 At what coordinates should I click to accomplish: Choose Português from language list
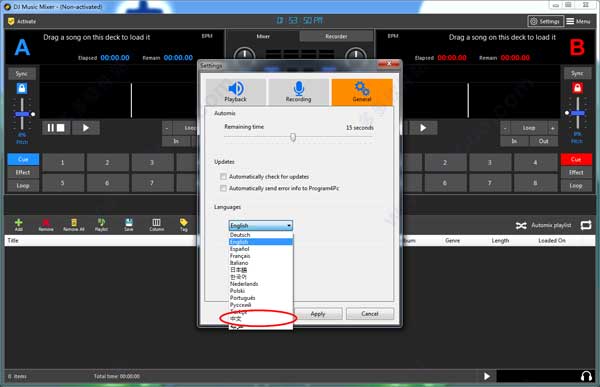tap(261, 298)
